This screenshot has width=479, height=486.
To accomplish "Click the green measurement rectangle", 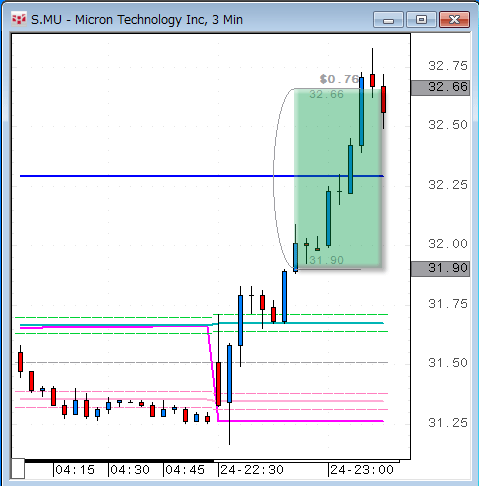I will (337, 178).
